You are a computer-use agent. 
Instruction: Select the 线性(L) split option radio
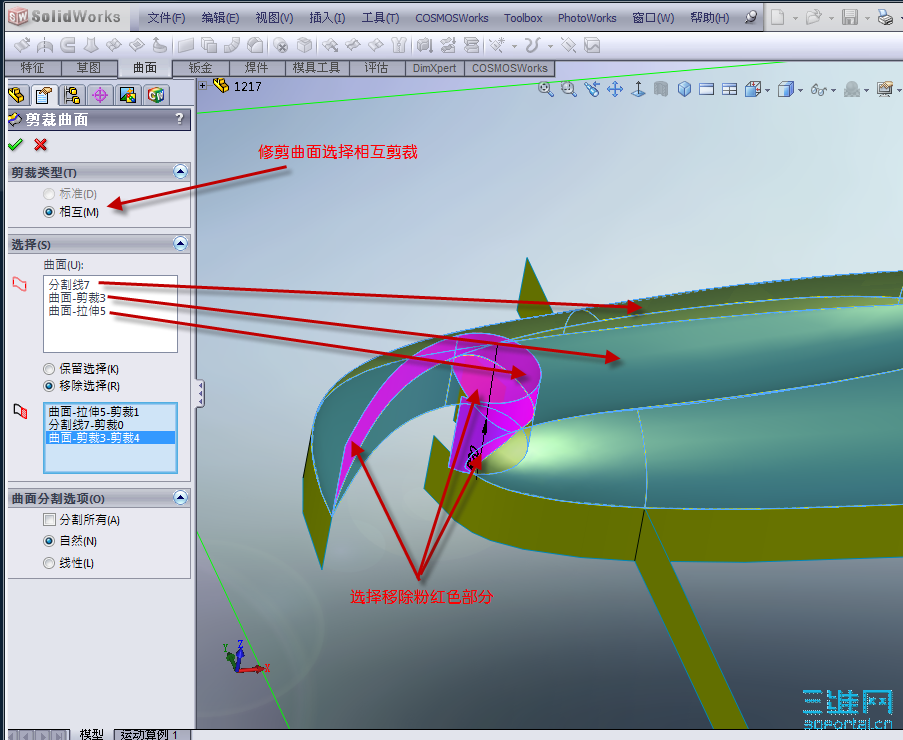click(49, 563)
